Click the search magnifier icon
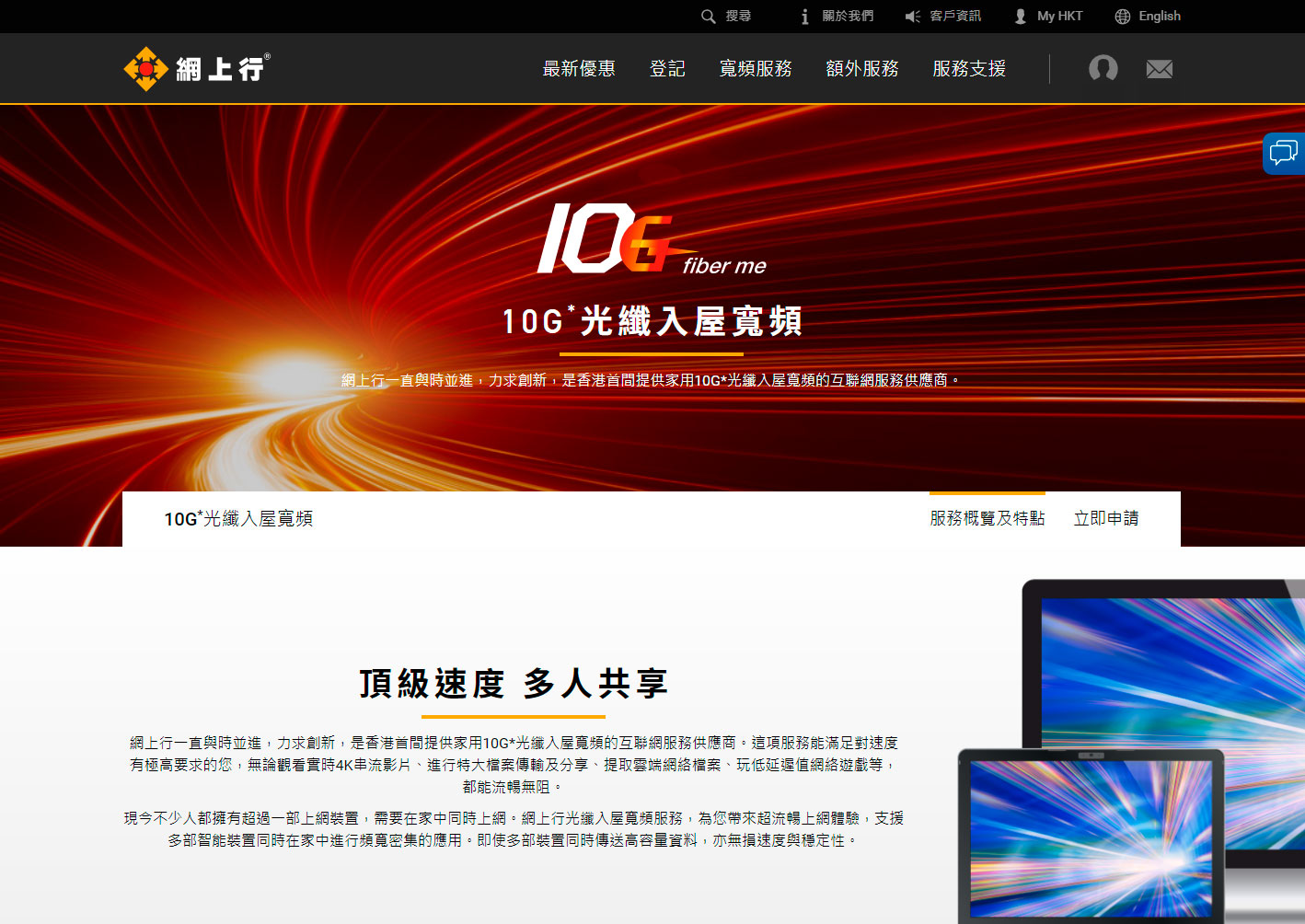This screenshot has width=1305, height=924. pos(708,17)
